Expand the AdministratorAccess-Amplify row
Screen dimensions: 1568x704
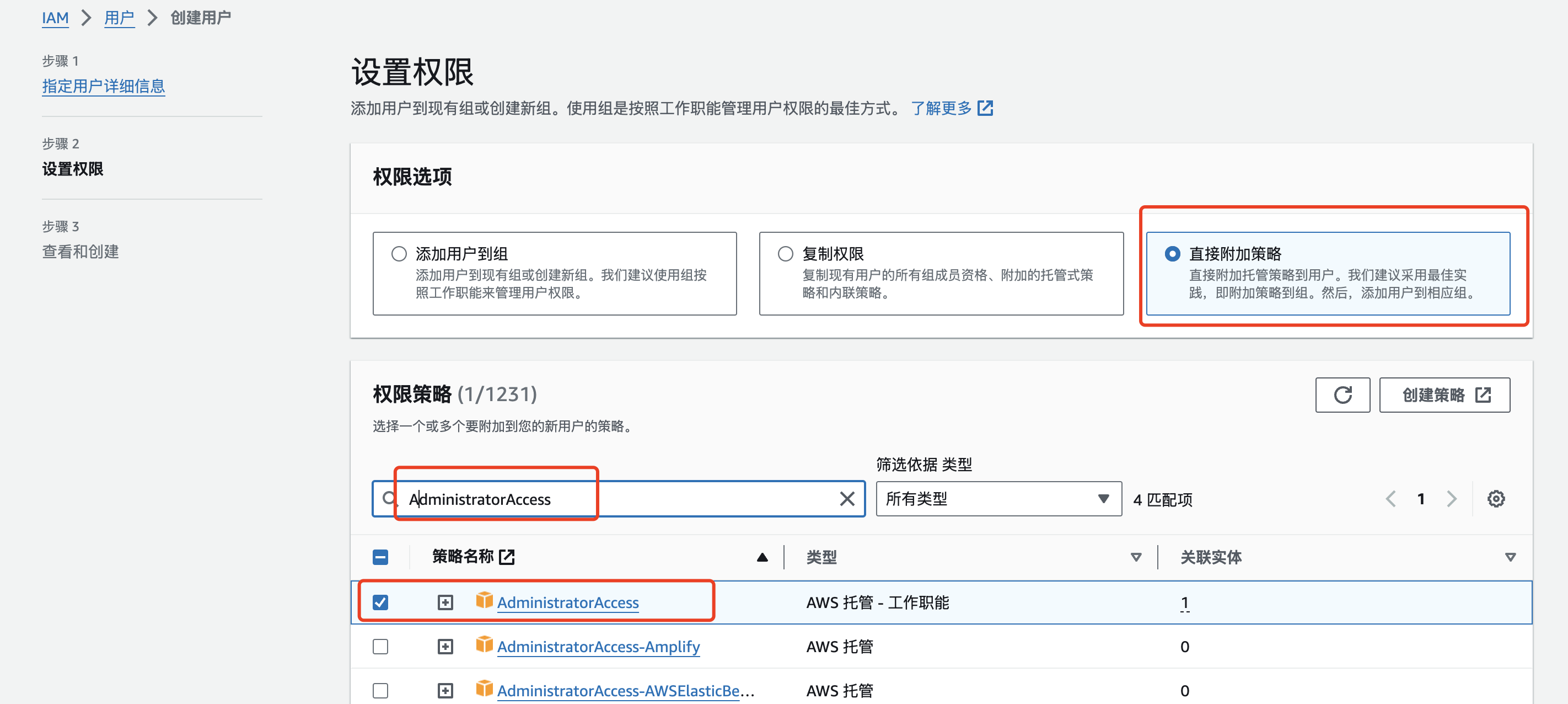pos(445,646)
